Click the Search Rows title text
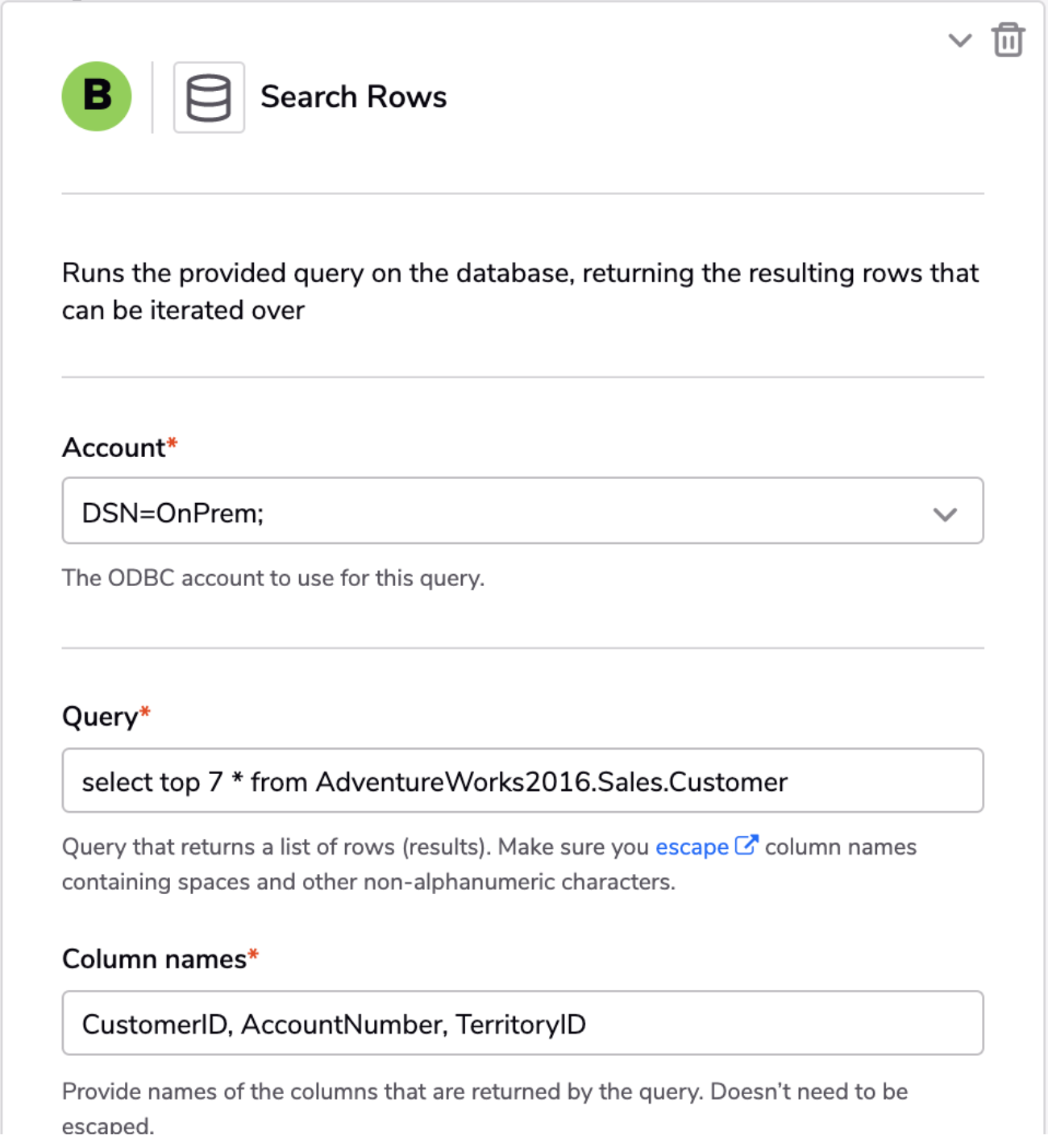The image size is (1048, 1148). [x=353, y=98]
